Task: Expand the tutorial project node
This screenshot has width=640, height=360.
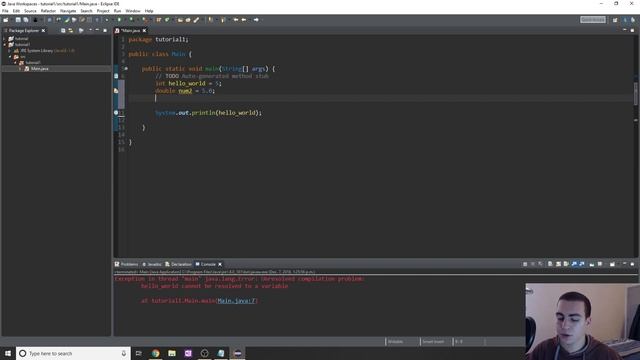Action: (x=4, y=39)
